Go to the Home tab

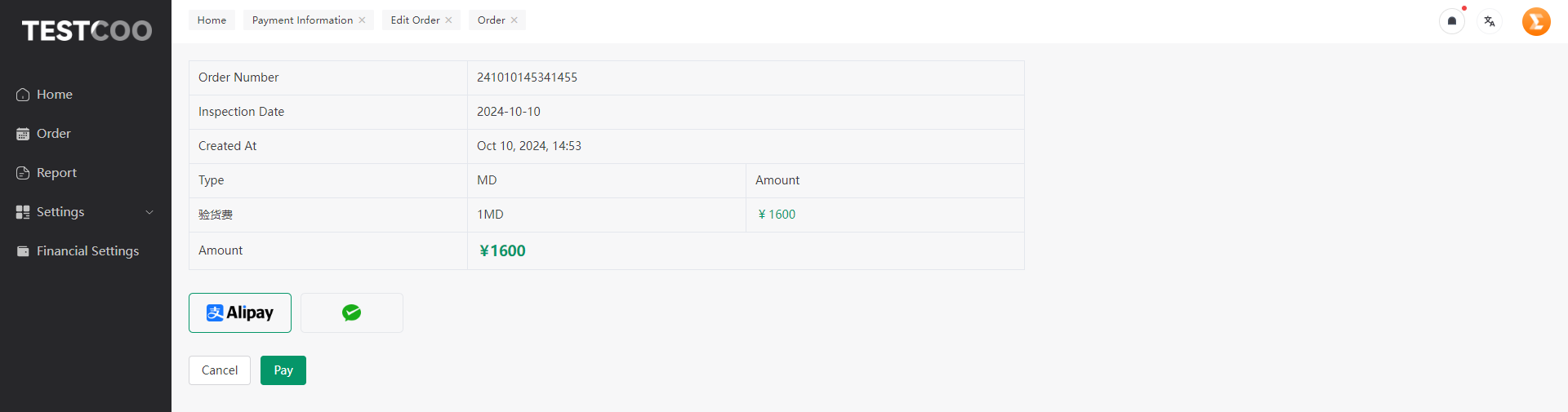212,20
